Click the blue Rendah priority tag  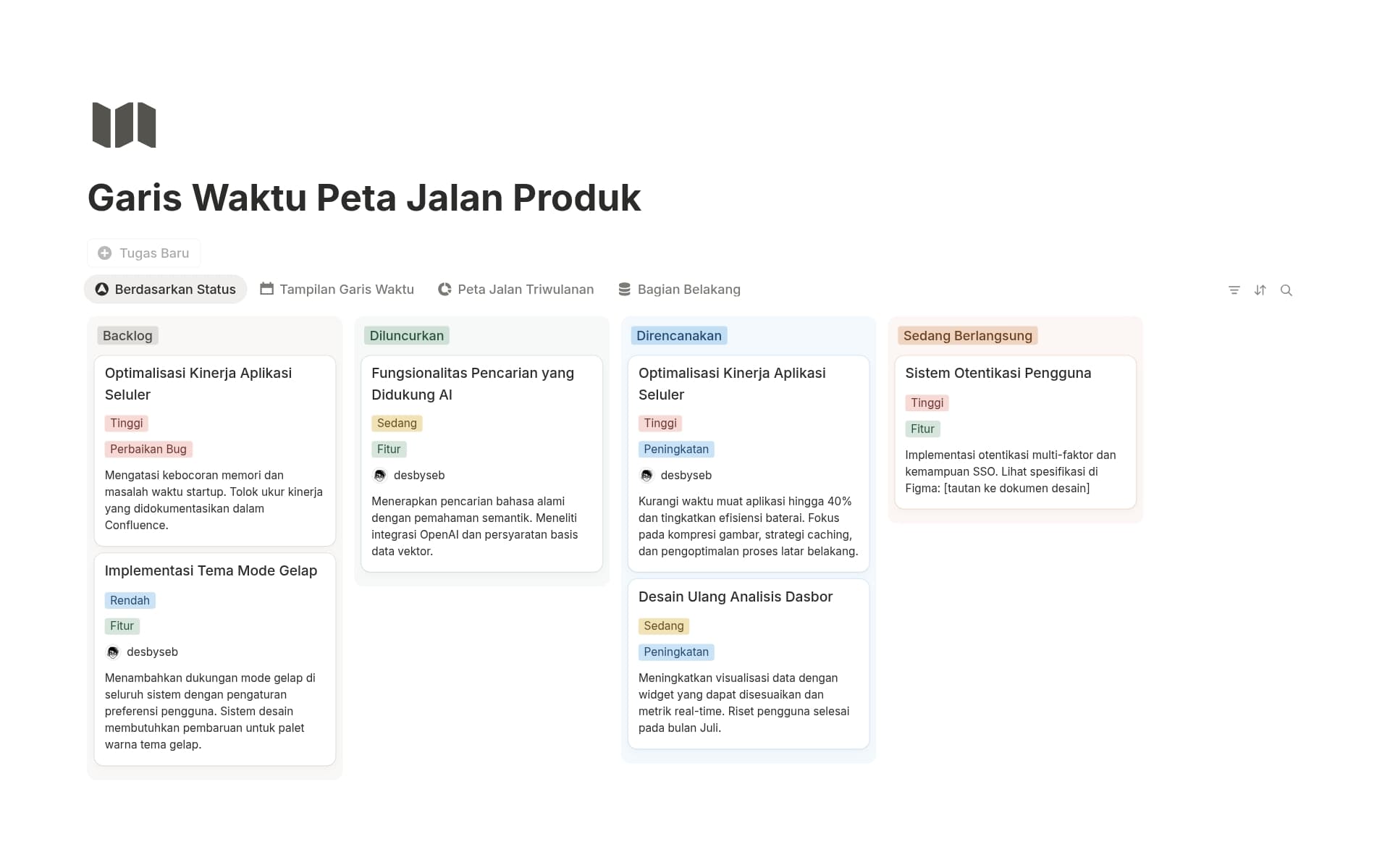coord(130,601)
